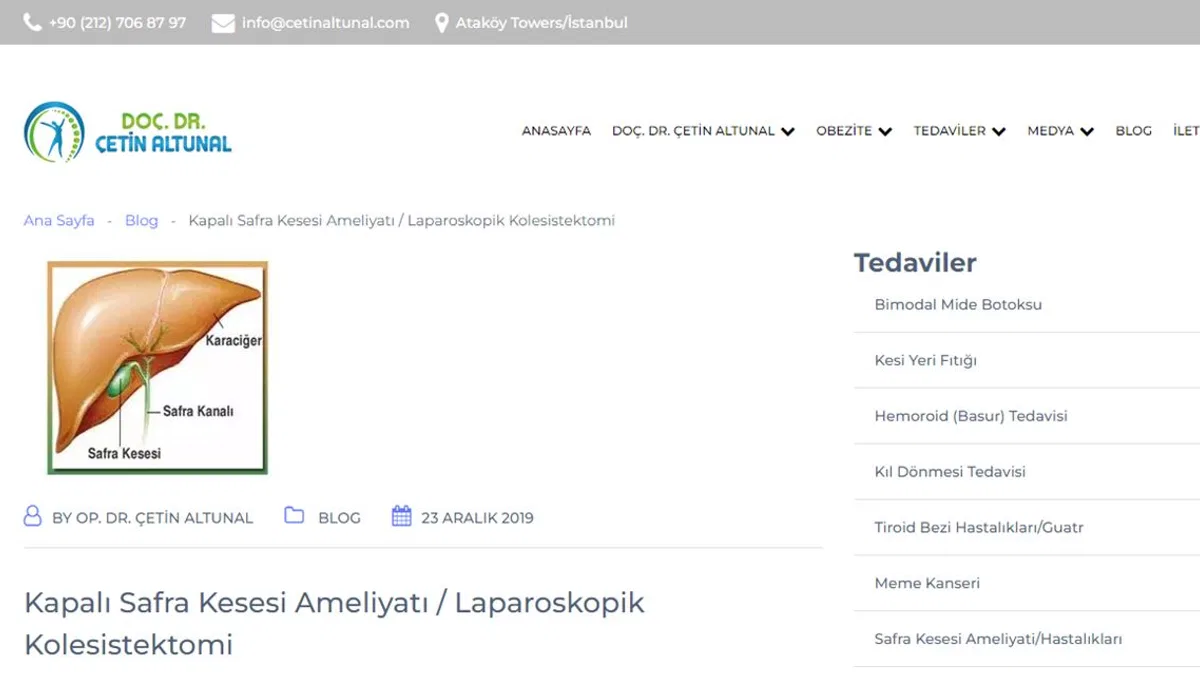Click the map pin location icon
The width and height of the screenshot is (1200, 675).
click(x=442, y=23)
